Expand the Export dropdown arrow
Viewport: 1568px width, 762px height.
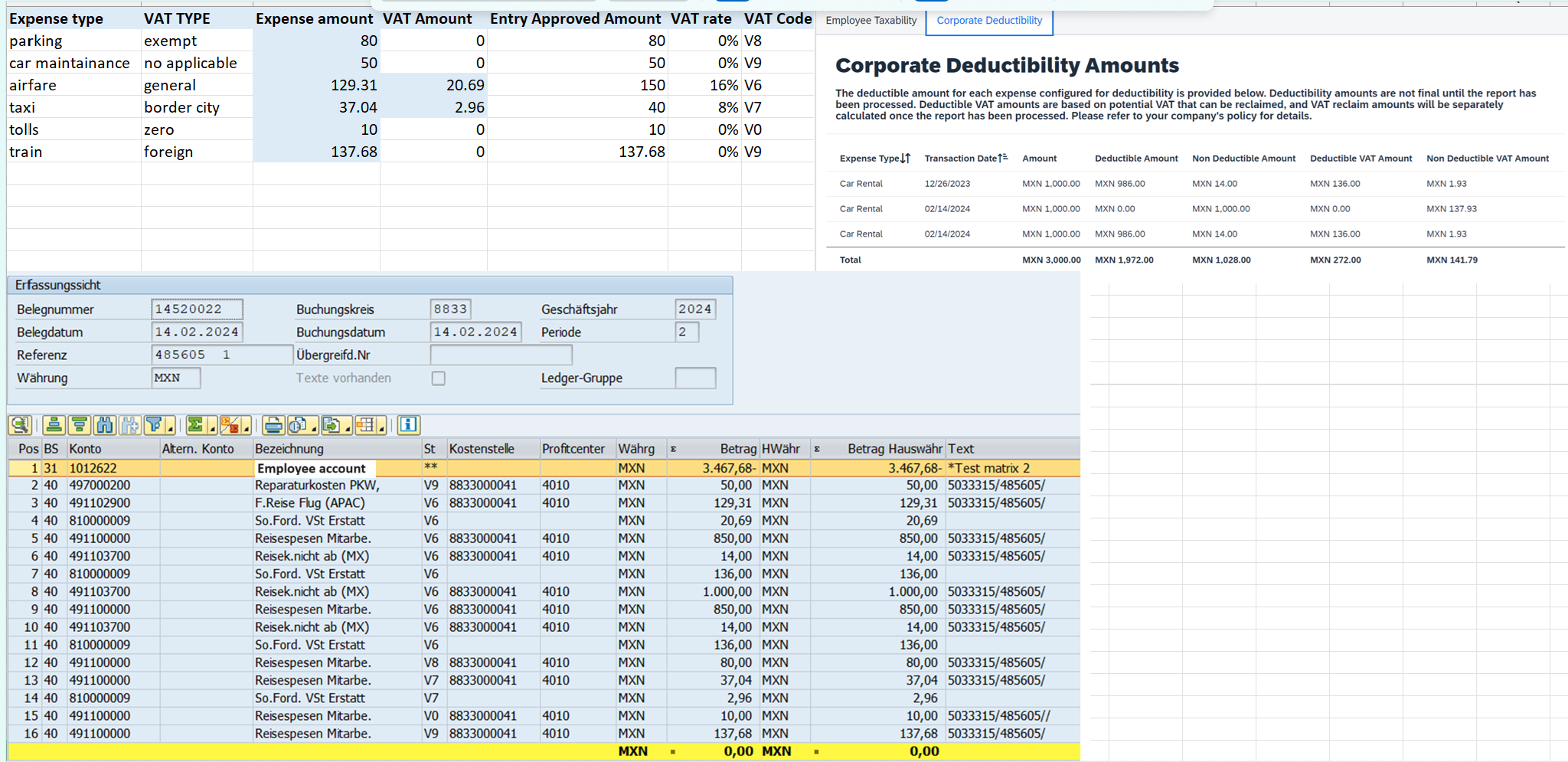[x=348, y=428]
